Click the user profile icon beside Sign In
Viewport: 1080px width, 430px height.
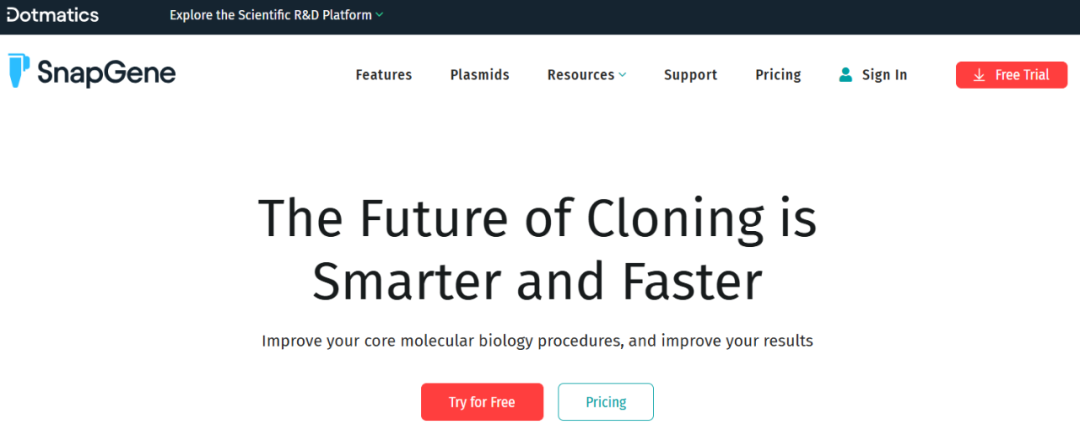[x=846, y=75]
